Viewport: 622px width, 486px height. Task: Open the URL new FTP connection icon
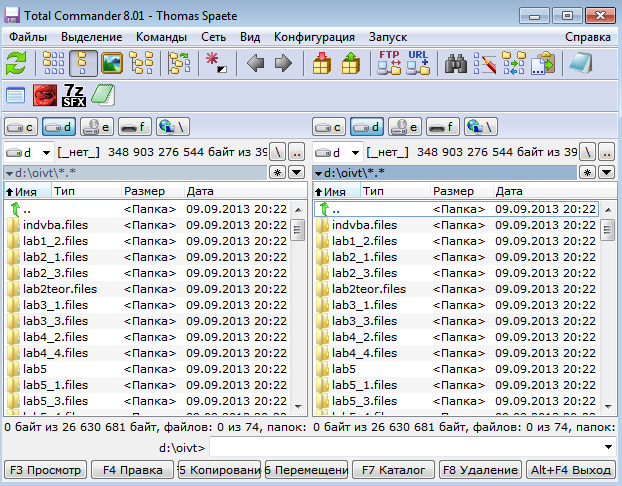418,63
